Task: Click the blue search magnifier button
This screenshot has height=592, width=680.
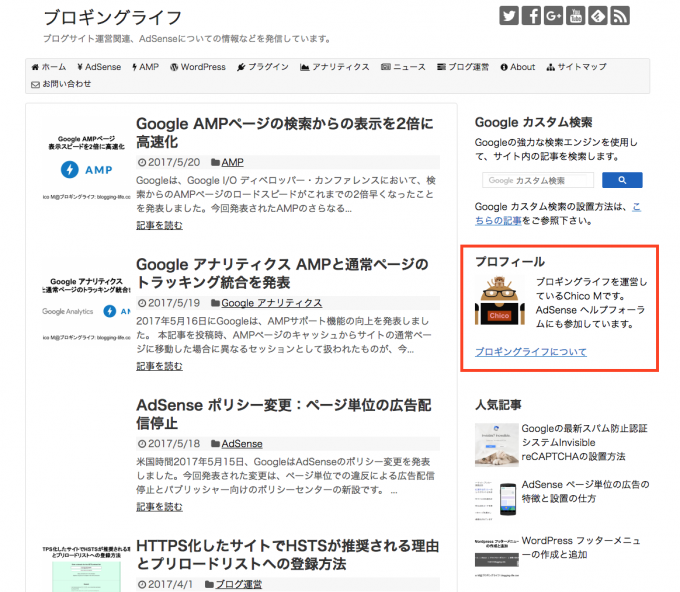Action: pyautogui.click(x=622, y=180)
